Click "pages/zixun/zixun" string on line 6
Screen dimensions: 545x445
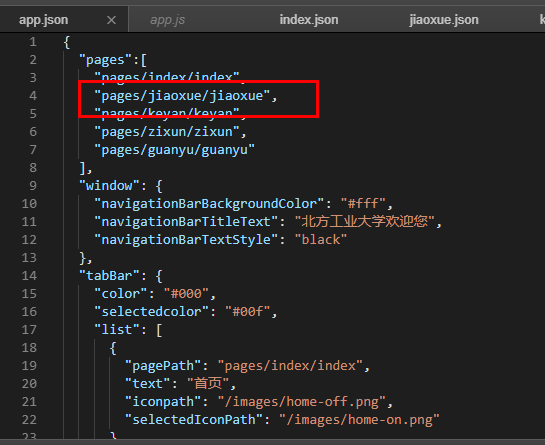(x=167, y=132)
